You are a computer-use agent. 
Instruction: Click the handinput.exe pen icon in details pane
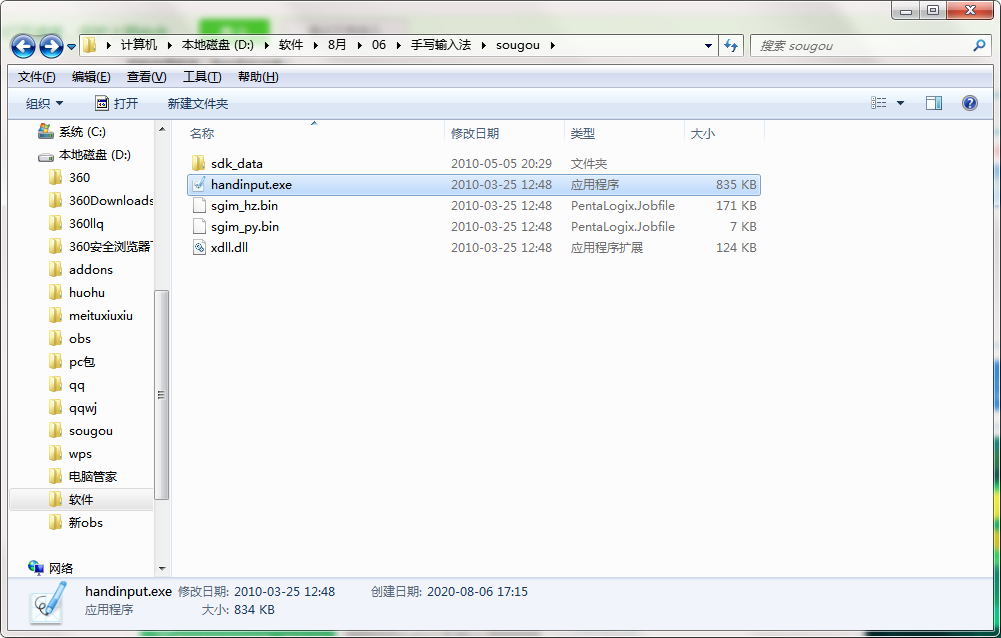tap(47, 602)
